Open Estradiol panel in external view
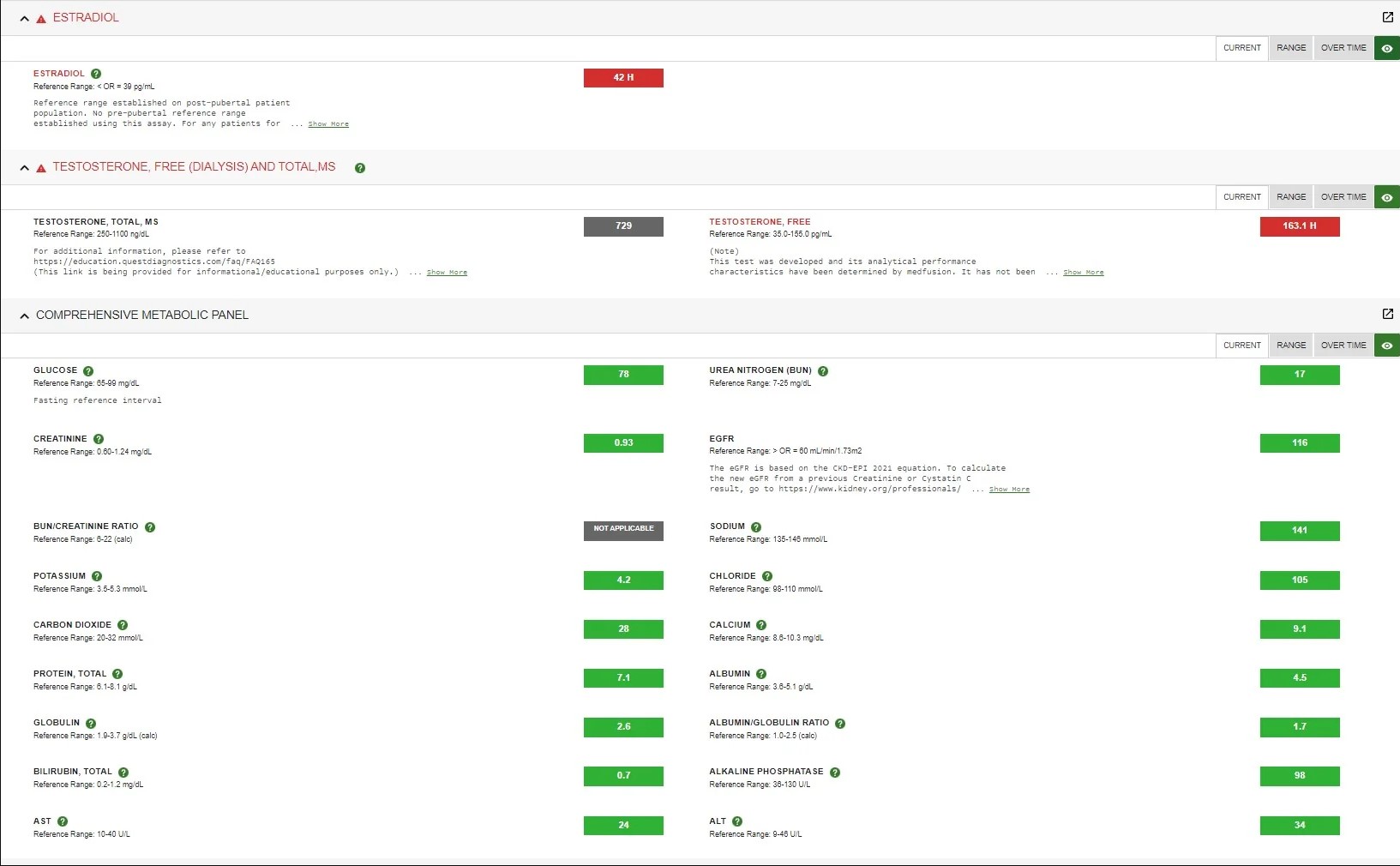 pyautogui.click(x=1387, y=17)
